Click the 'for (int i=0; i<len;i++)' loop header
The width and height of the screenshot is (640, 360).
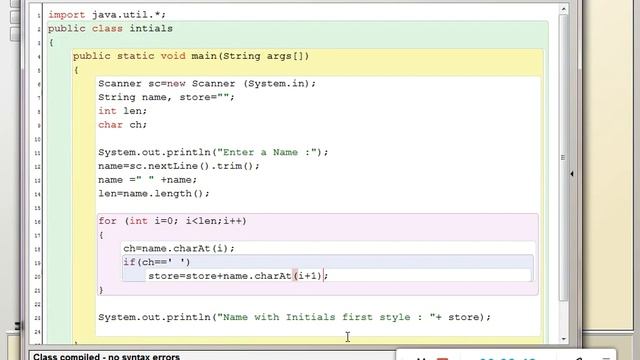(172, 221)
